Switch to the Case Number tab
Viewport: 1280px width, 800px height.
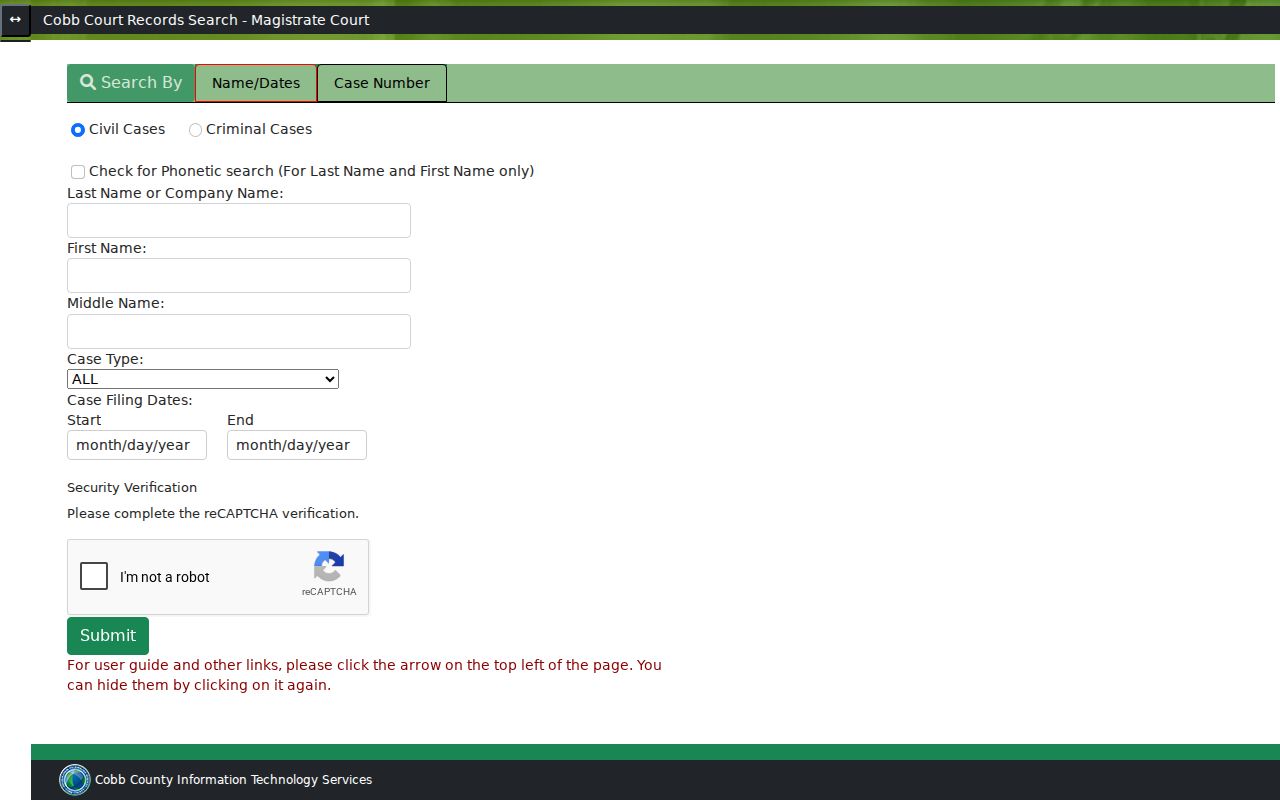coord(382,83)
